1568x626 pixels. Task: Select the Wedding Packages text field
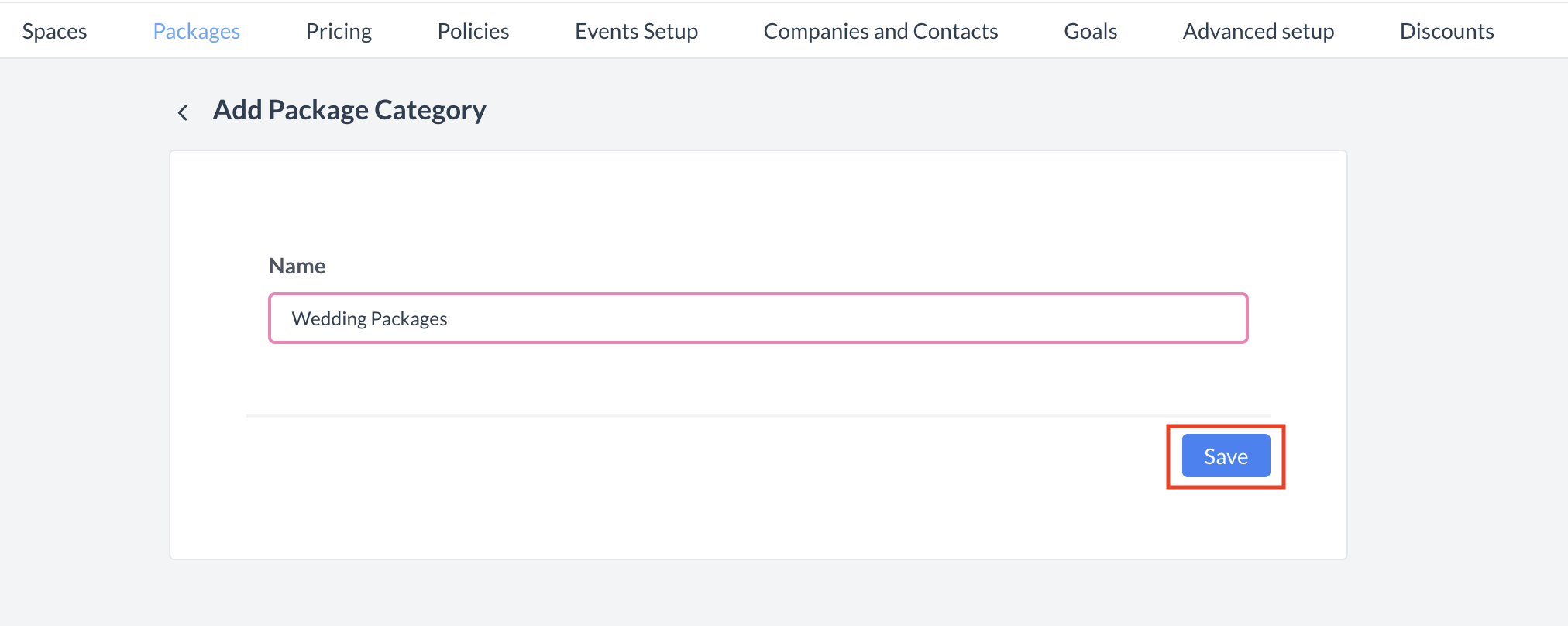point(758,318)
